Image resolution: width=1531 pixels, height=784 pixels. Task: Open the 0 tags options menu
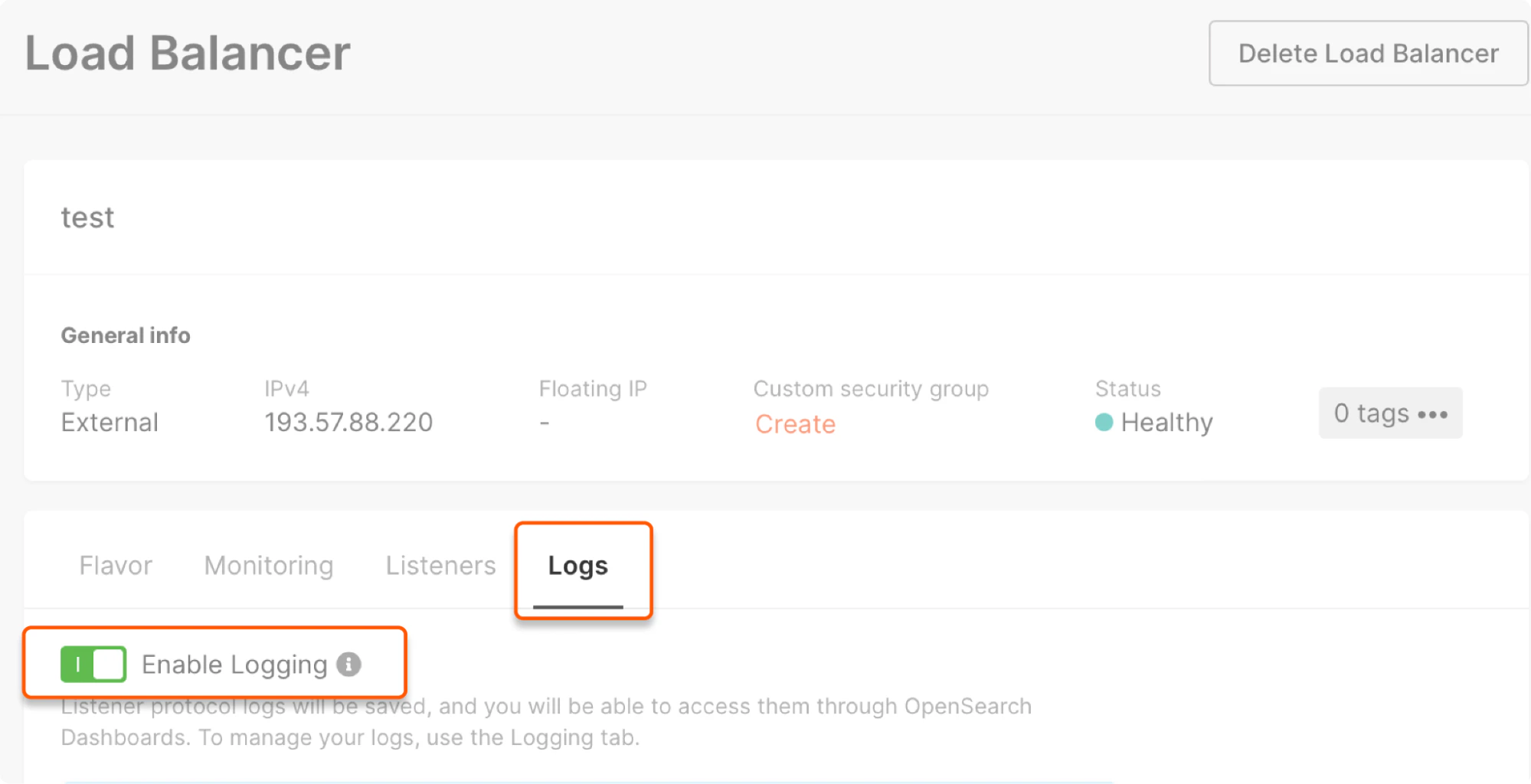(x=1390, y=413)
